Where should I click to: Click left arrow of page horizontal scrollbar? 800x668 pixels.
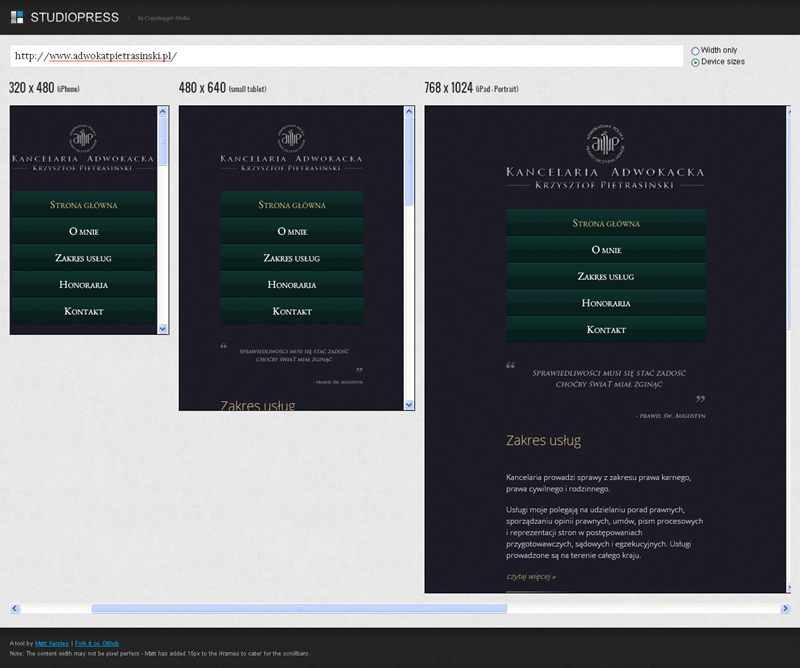[15, 608]
